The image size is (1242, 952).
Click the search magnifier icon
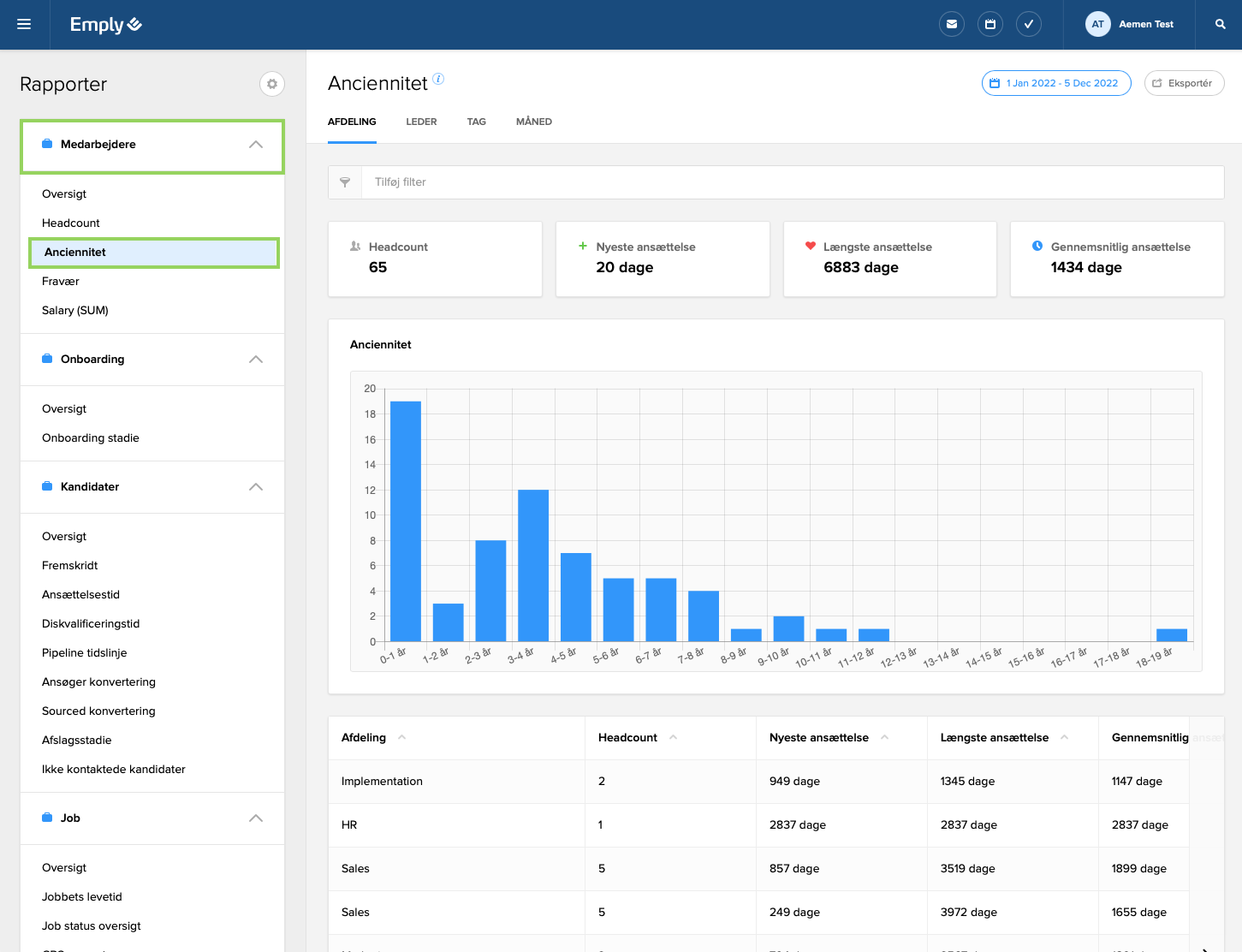[1220, 24]
